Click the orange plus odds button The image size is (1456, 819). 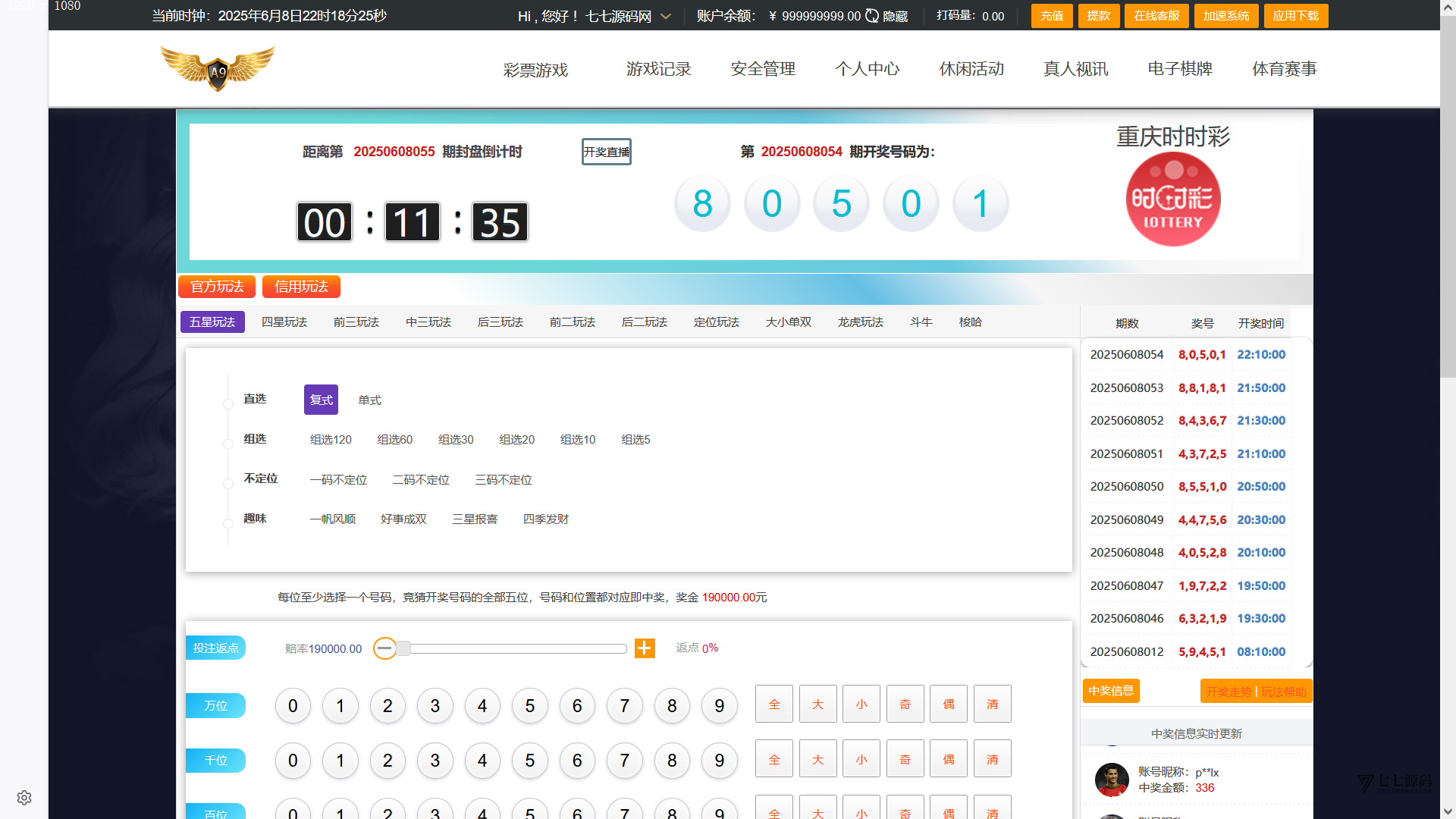(x=645, y=648)
